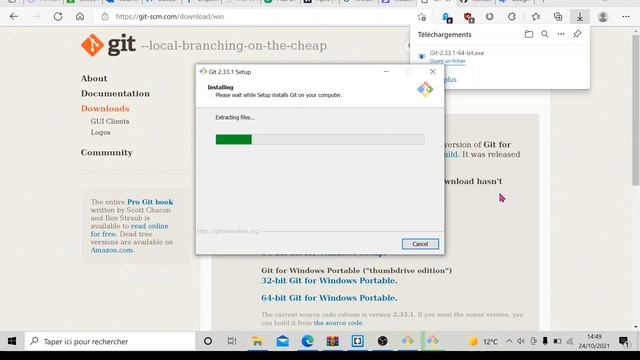Download 32-bit Git for Windows Portable
Image resolution: width=640 pixels, height=360 pixels.
(x=329, y=281)
